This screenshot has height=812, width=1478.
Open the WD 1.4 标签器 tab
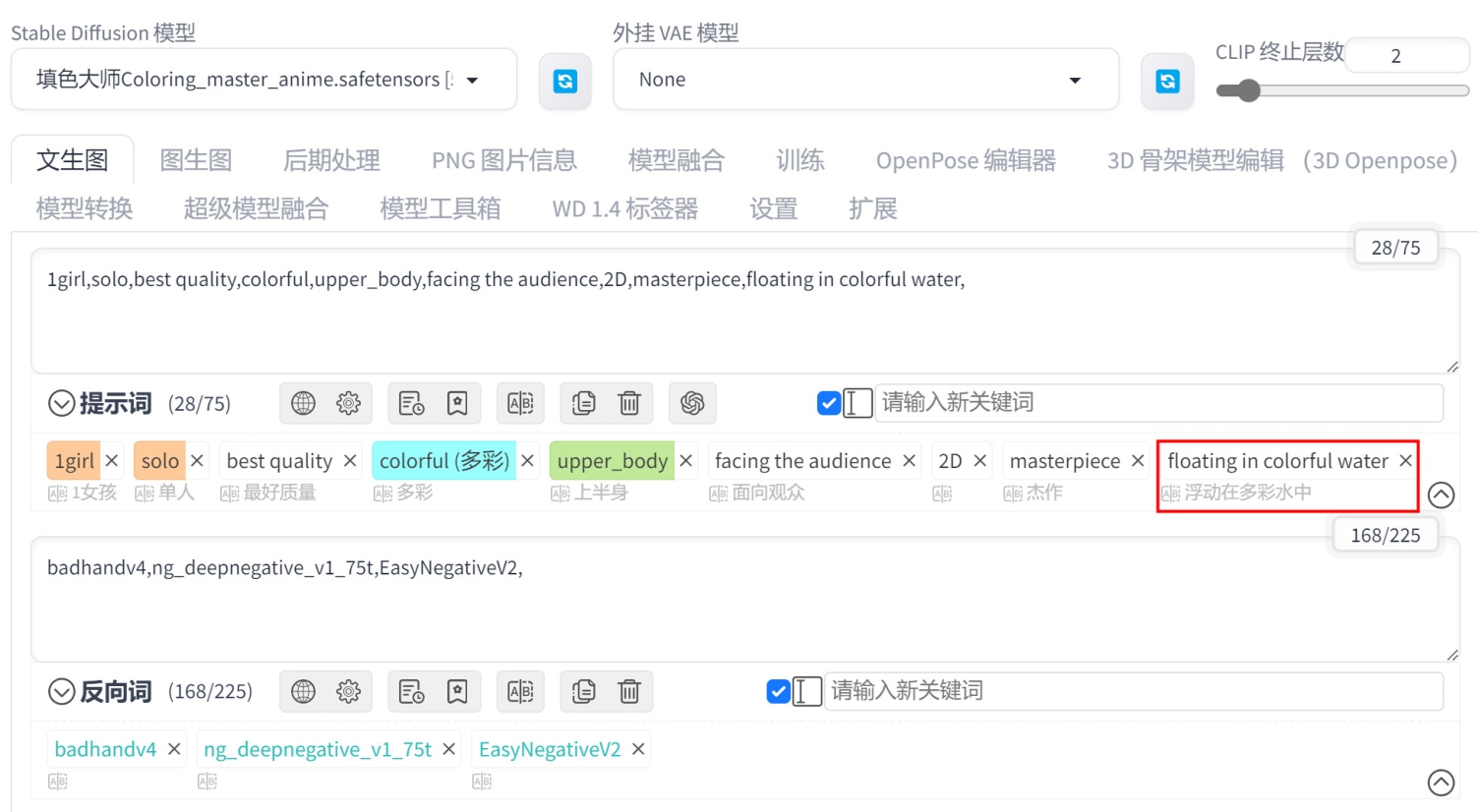(624, 208)
